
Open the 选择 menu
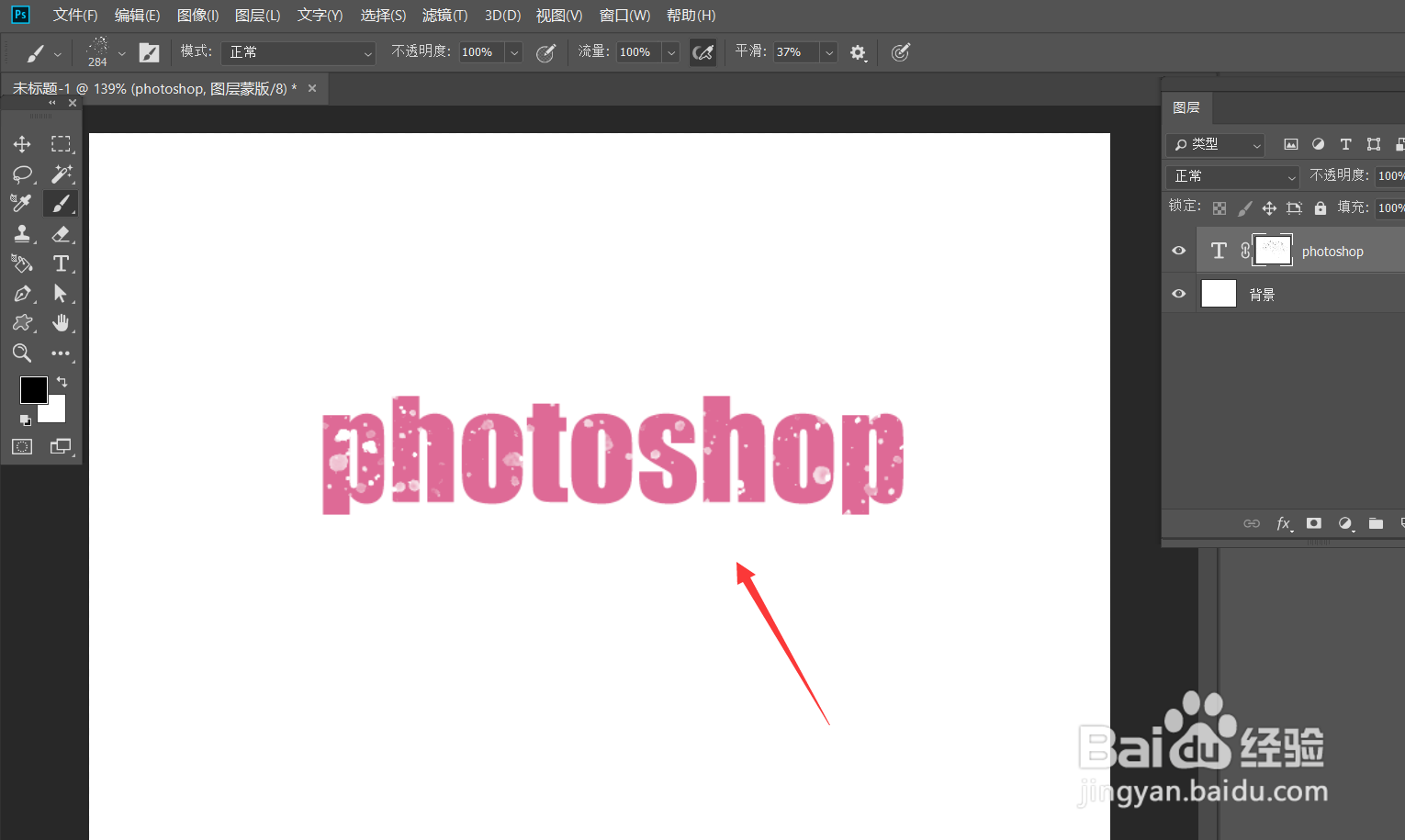coord(384,16)
